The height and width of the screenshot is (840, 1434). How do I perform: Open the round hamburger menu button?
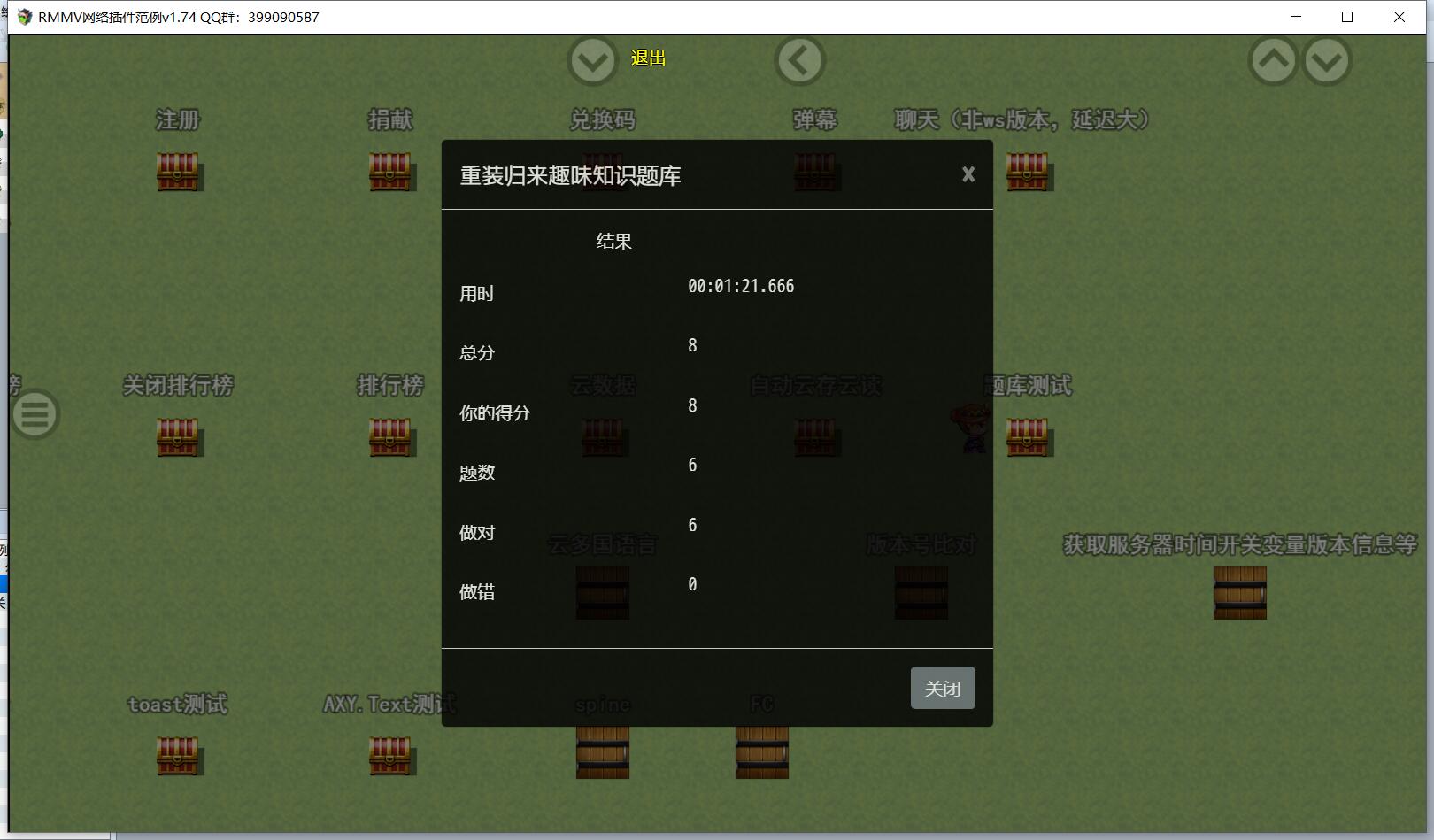click(35, 414)
